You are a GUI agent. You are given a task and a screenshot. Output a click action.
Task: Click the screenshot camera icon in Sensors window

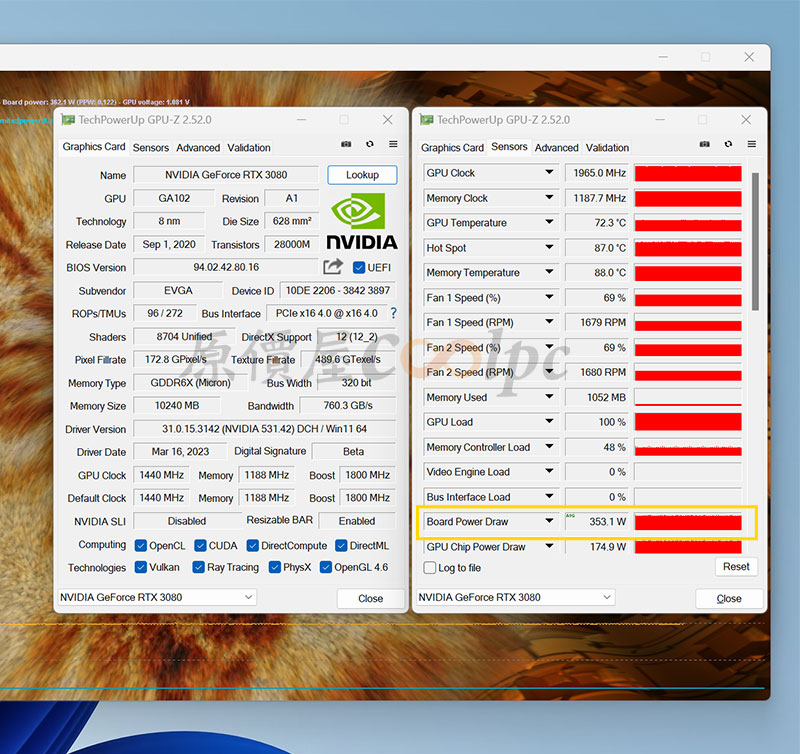tap(705, 144)
